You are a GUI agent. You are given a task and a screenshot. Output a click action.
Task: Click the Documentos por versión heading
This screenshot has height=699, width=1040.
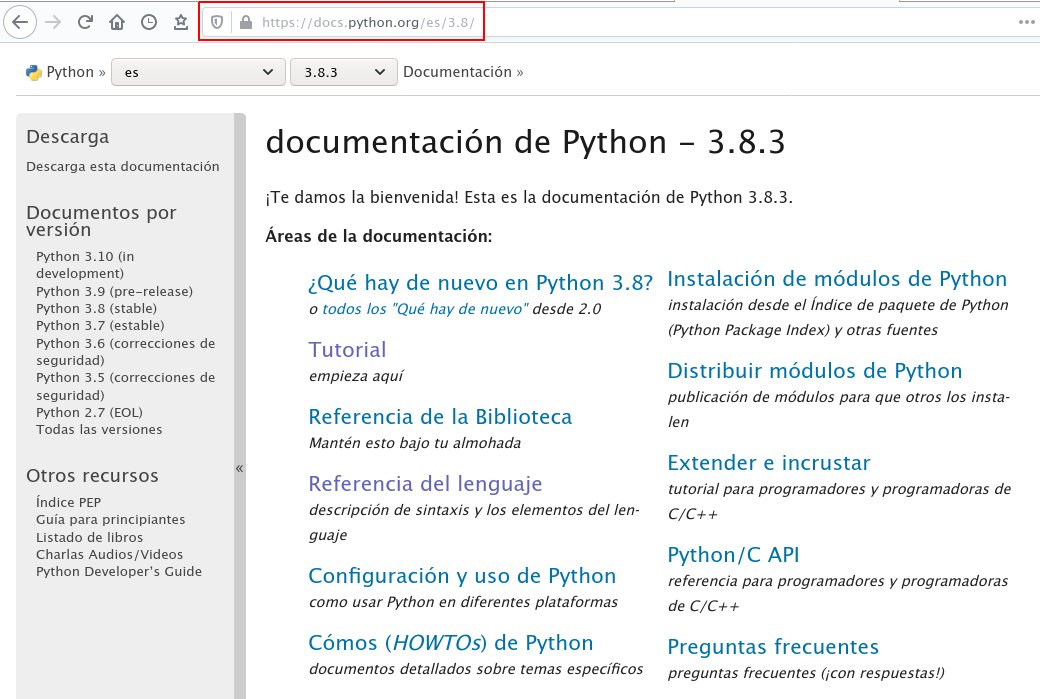point(101,221)
